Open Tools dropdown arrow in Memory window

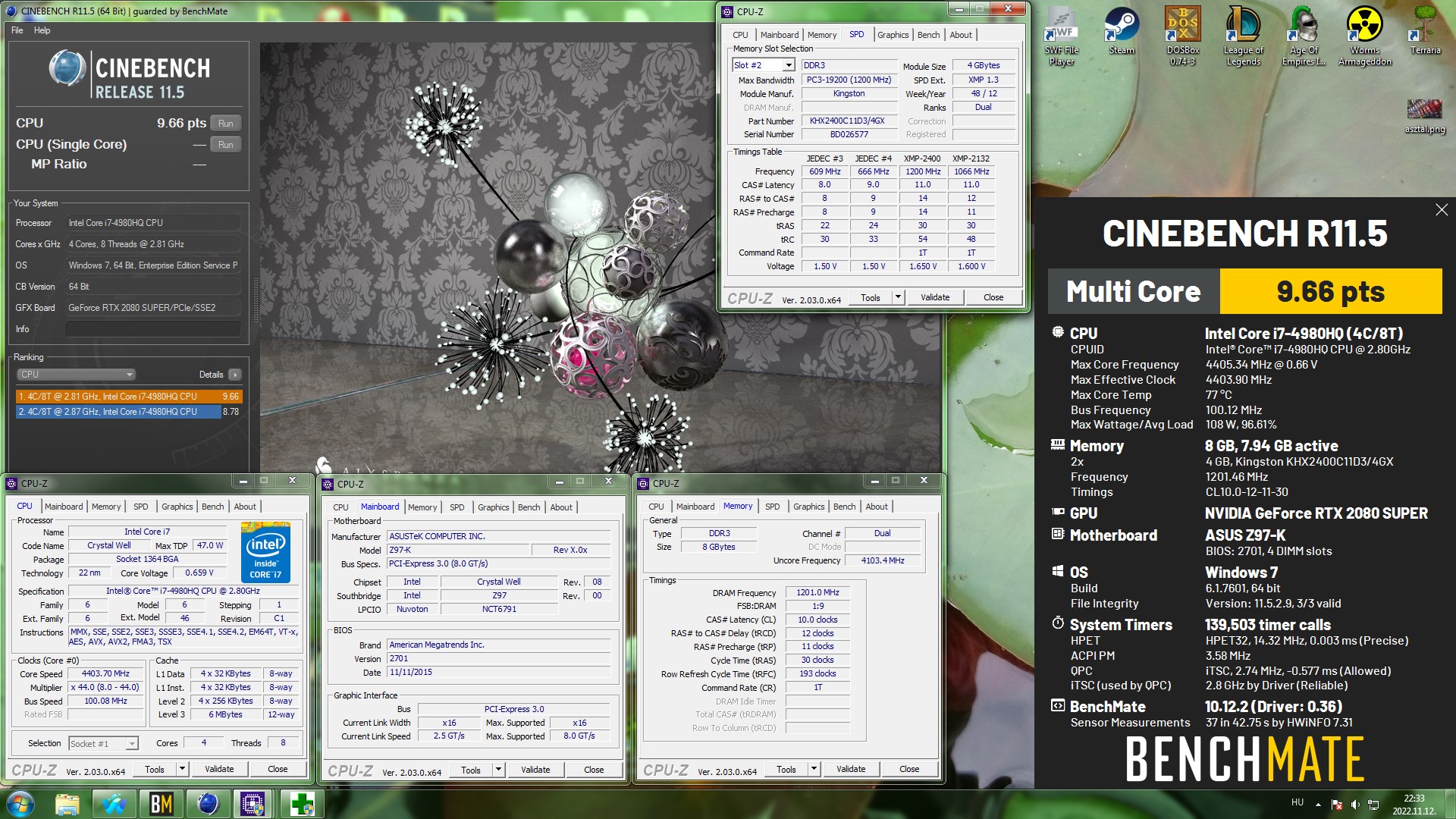pyautogui.click(x=814, y=769)
